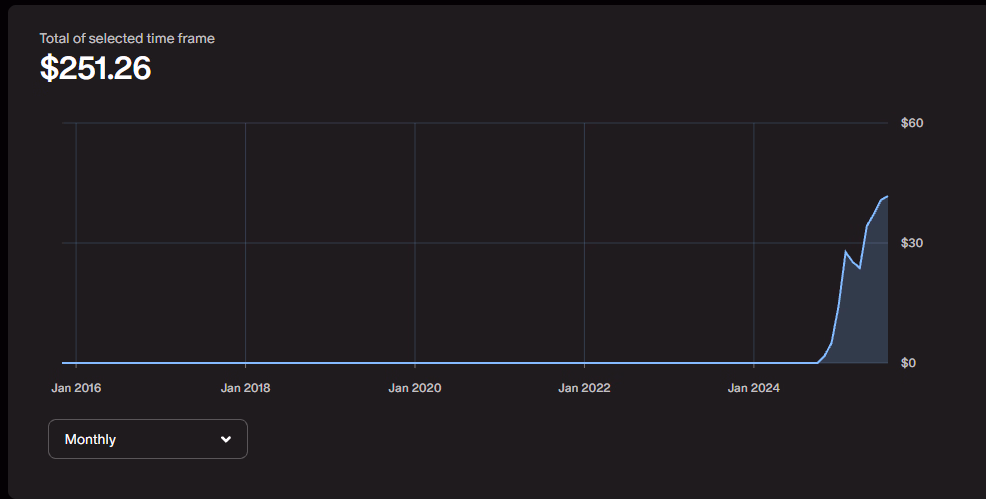Screen dimensions: 986x500
Task: Click the highest point at chart line's right end
Action: click(x=886, y=196)
